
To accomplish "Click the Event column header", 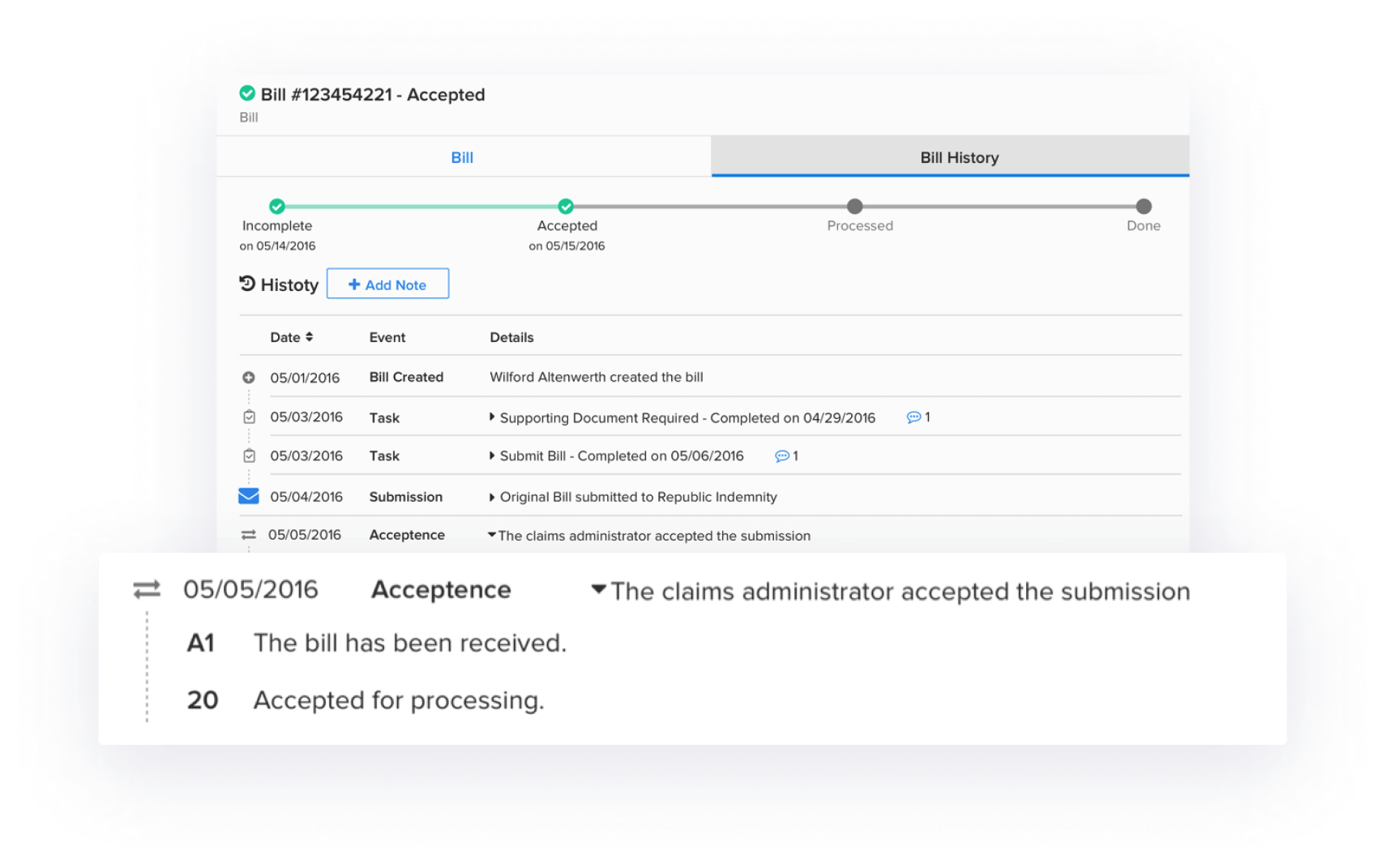I will point(387,337).
